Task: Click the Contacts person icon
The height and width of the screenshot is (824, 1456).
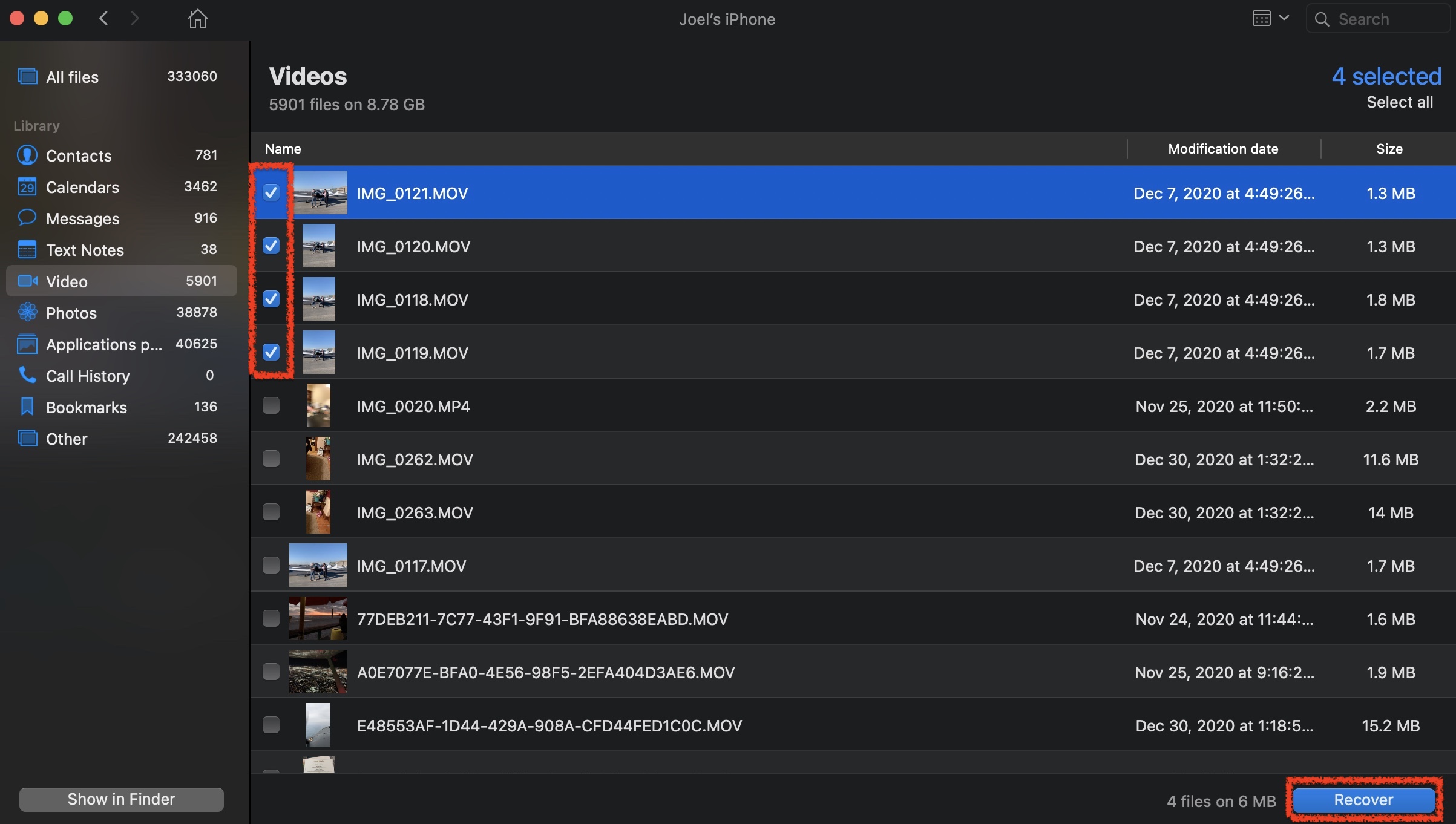Action: tap(27, 155)
